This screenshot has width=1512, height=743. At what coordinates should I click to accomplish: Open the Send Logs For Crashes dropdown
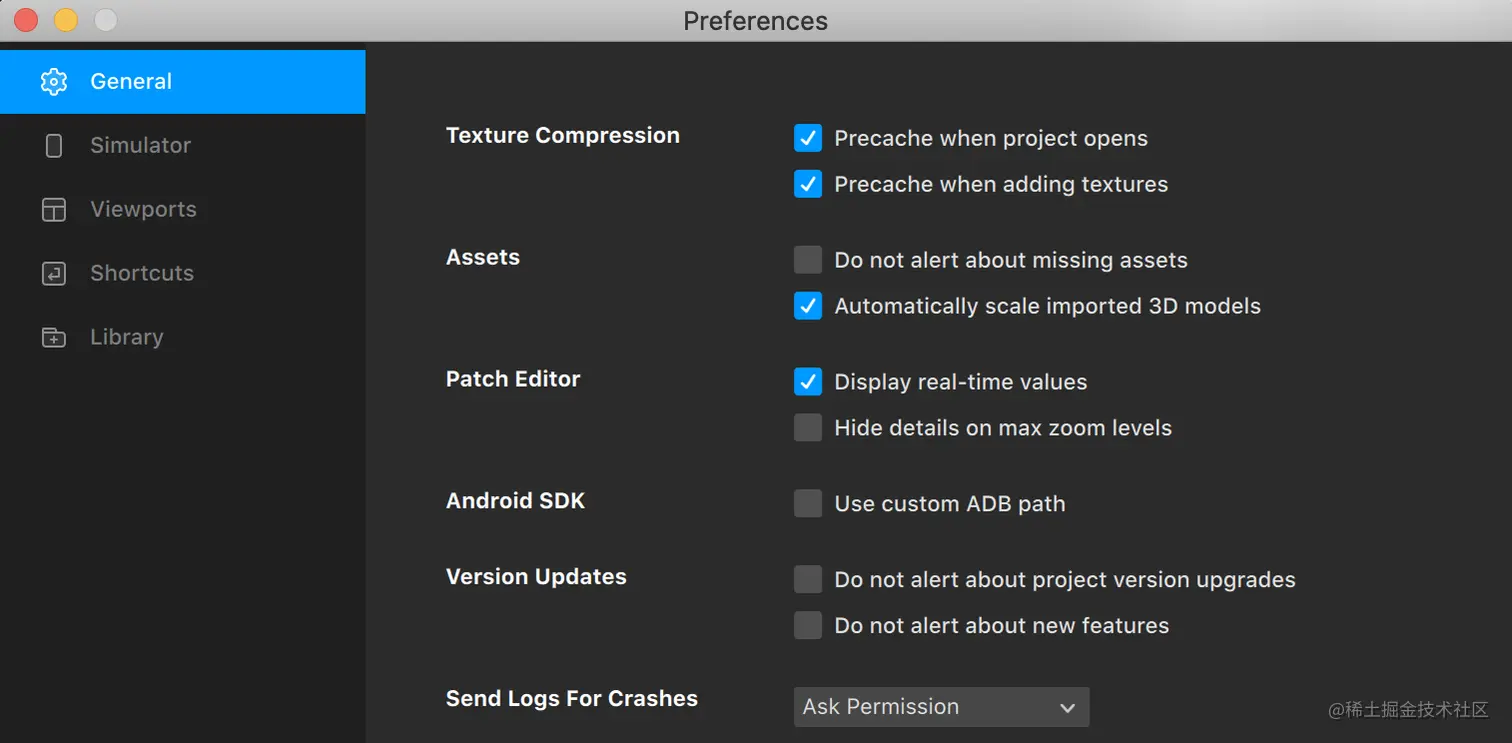pos(940,707)
